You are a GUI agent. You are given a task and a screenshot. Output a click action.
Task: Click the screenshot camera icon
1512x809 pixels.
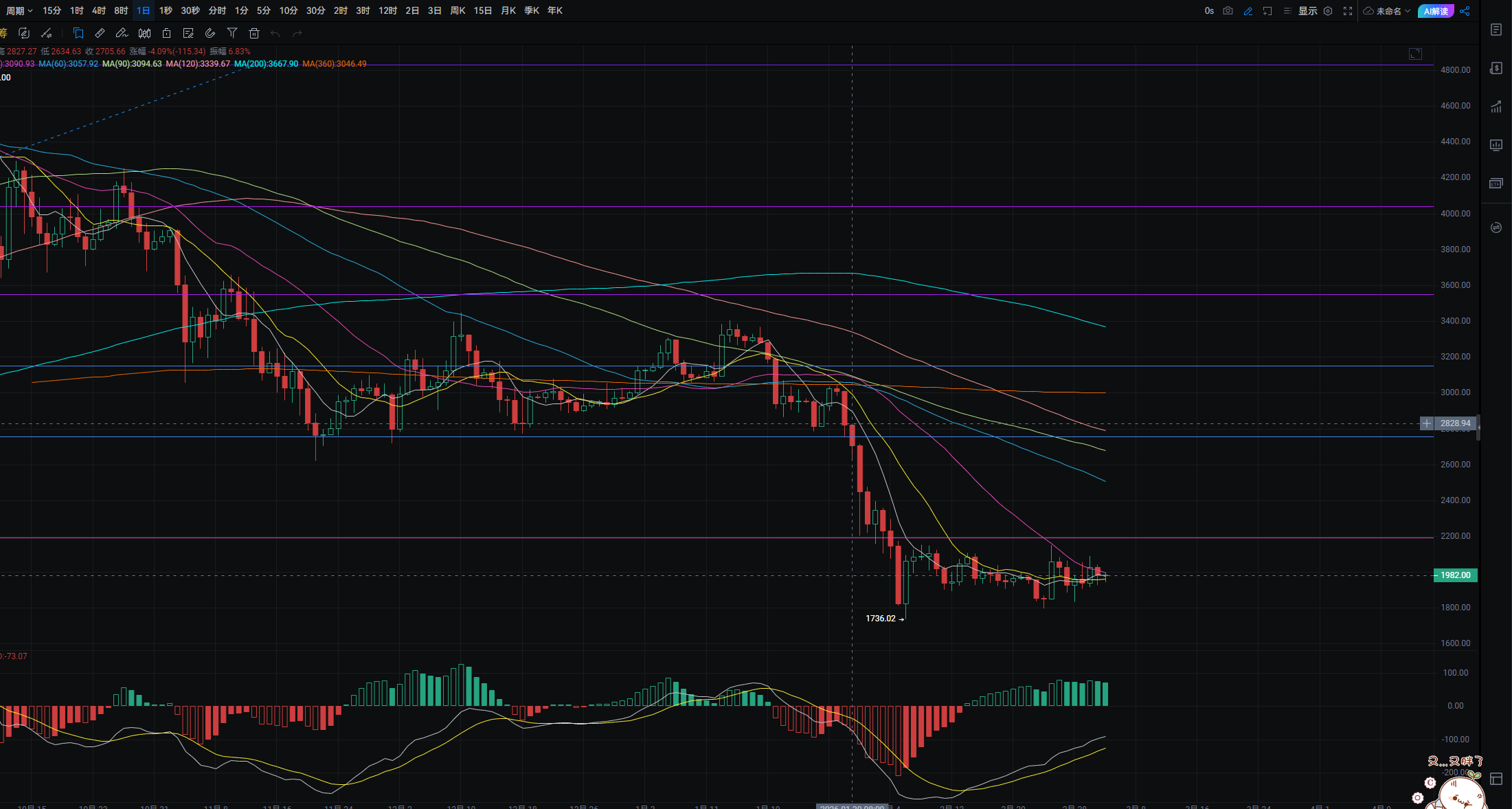click(x=1228, y=11)
